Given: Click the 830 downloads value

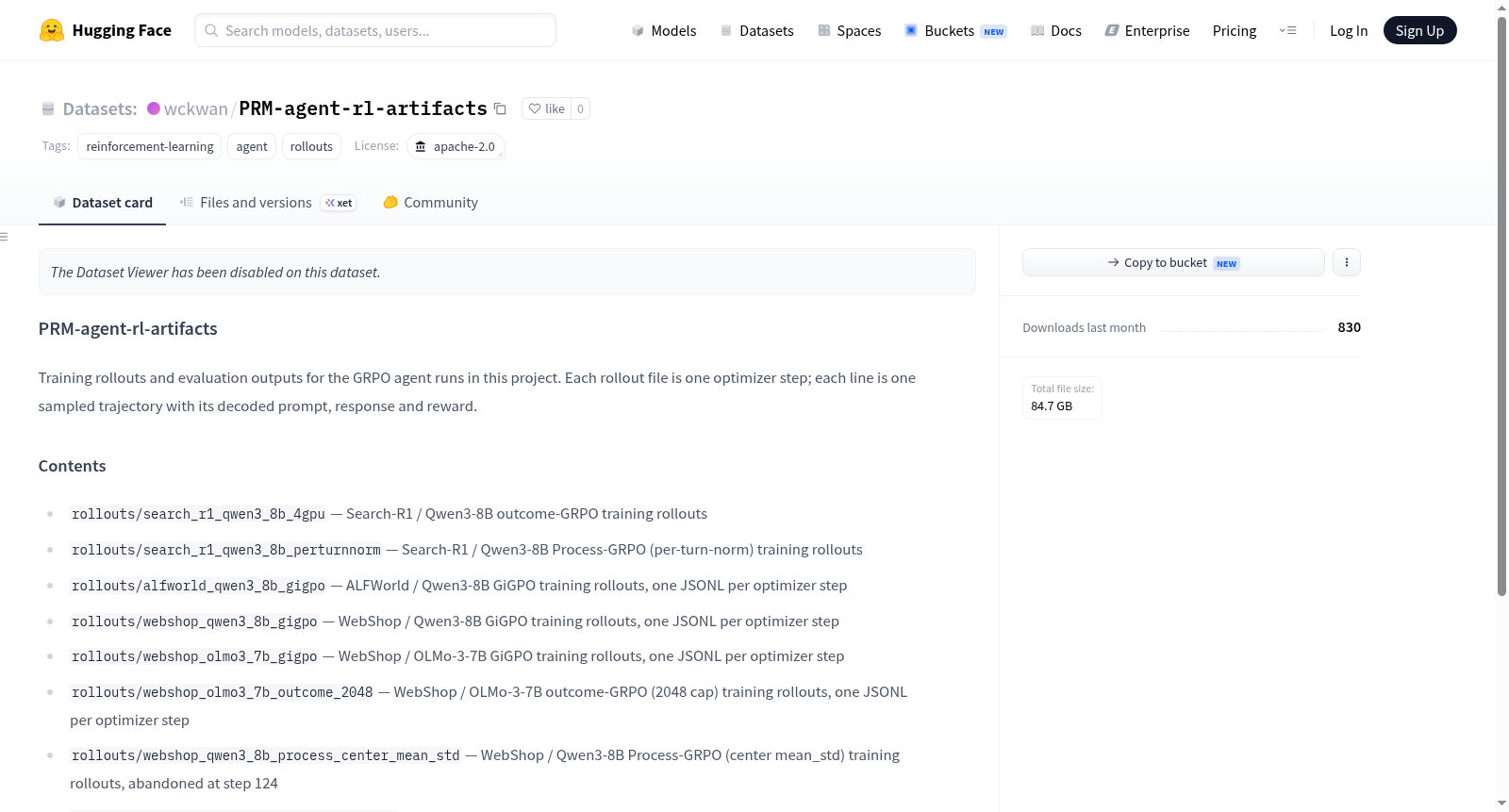Looking at the screenshot, I should pos(1350,327).
